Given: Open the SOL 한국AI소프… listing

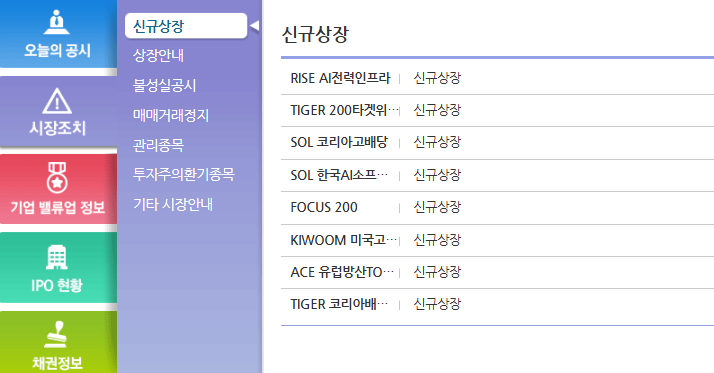Looking at the screenshot, I should pyautogui.click(x=339, y=175).
